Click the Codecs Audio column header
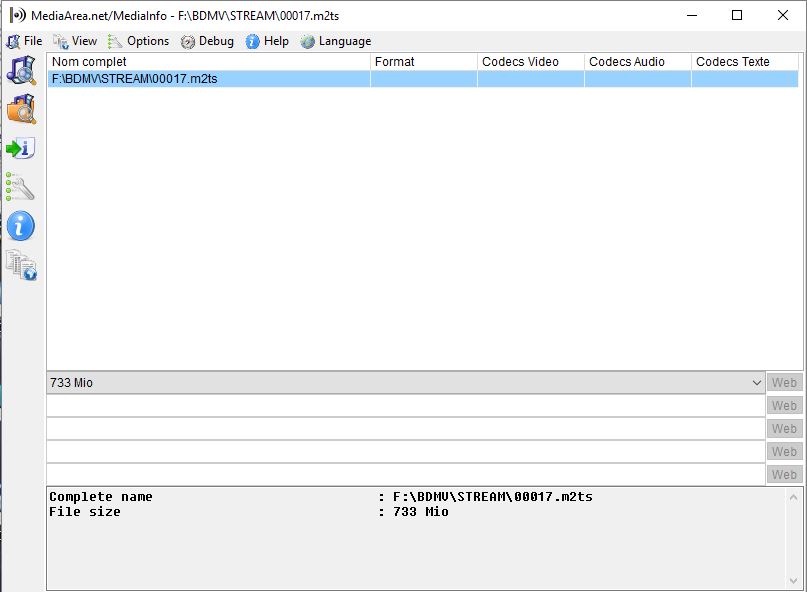 (638, 62)
